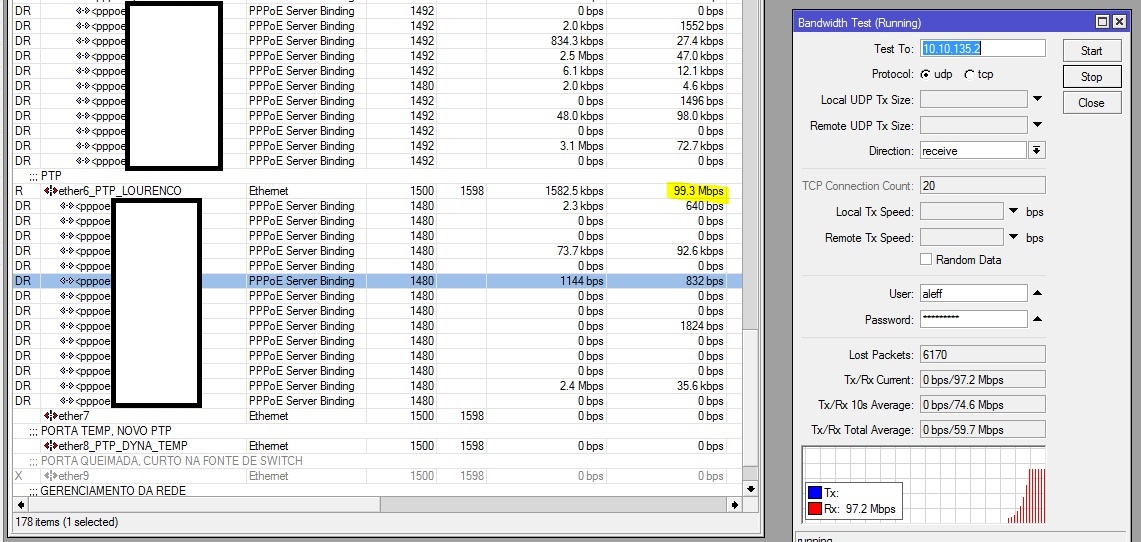1141x542 pixels.
Task: Collapse the Password field with up arrow
Action: [1037, 319]
